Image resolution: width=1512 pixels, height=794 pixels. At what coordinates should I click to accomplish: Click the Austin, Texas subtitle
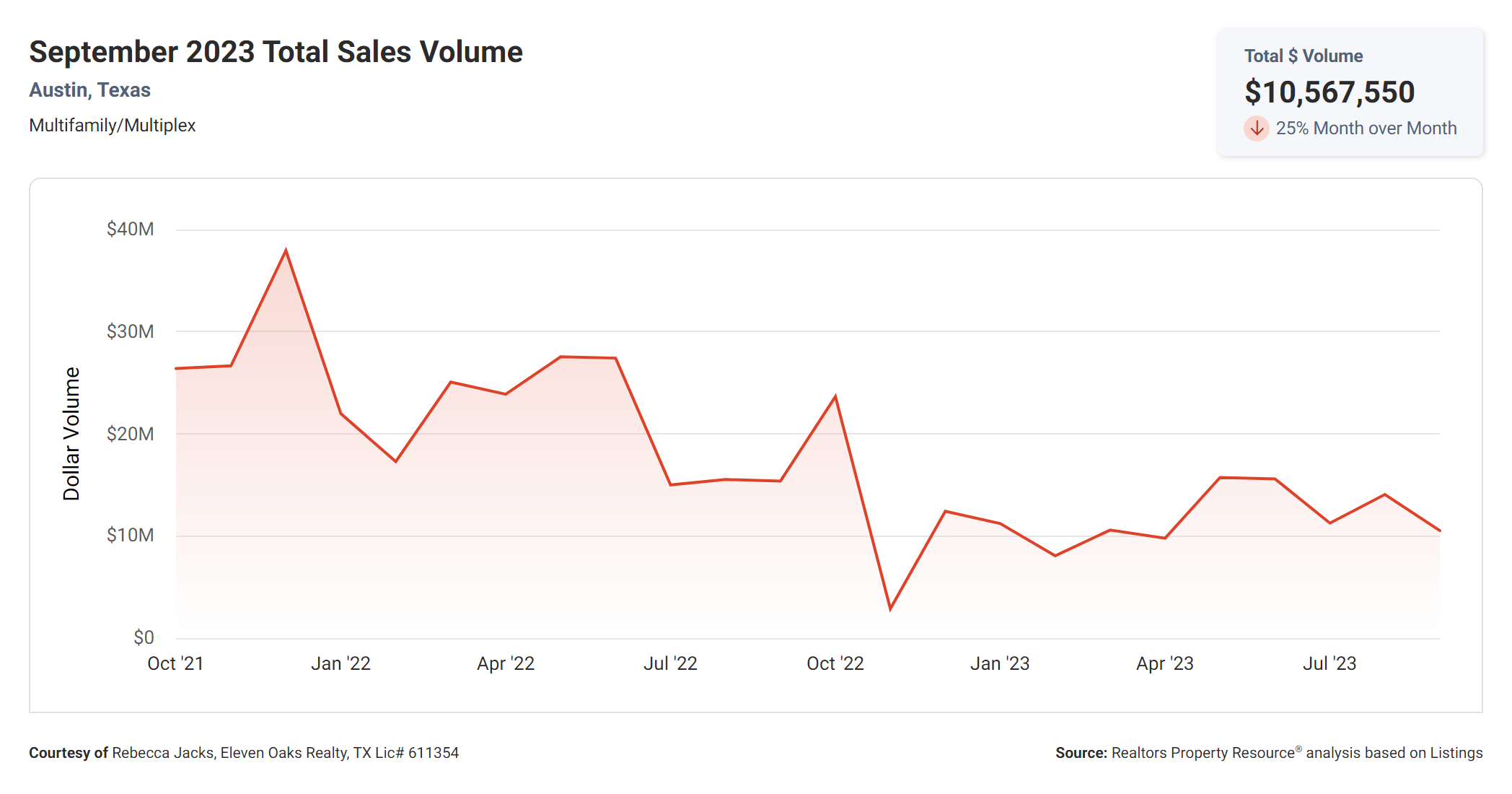[x=89, y=90]
